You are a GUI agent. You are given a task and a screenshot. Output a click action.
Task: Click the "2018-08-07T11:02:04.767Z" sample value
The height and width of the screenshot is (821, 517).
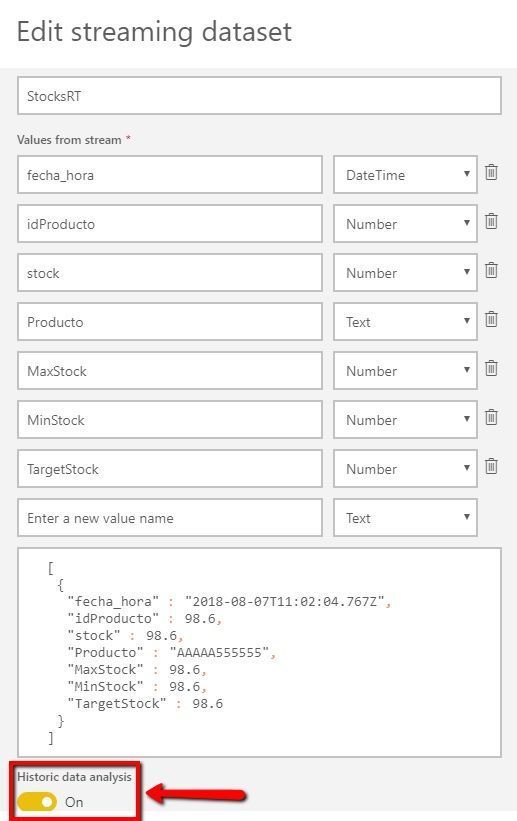287,601
